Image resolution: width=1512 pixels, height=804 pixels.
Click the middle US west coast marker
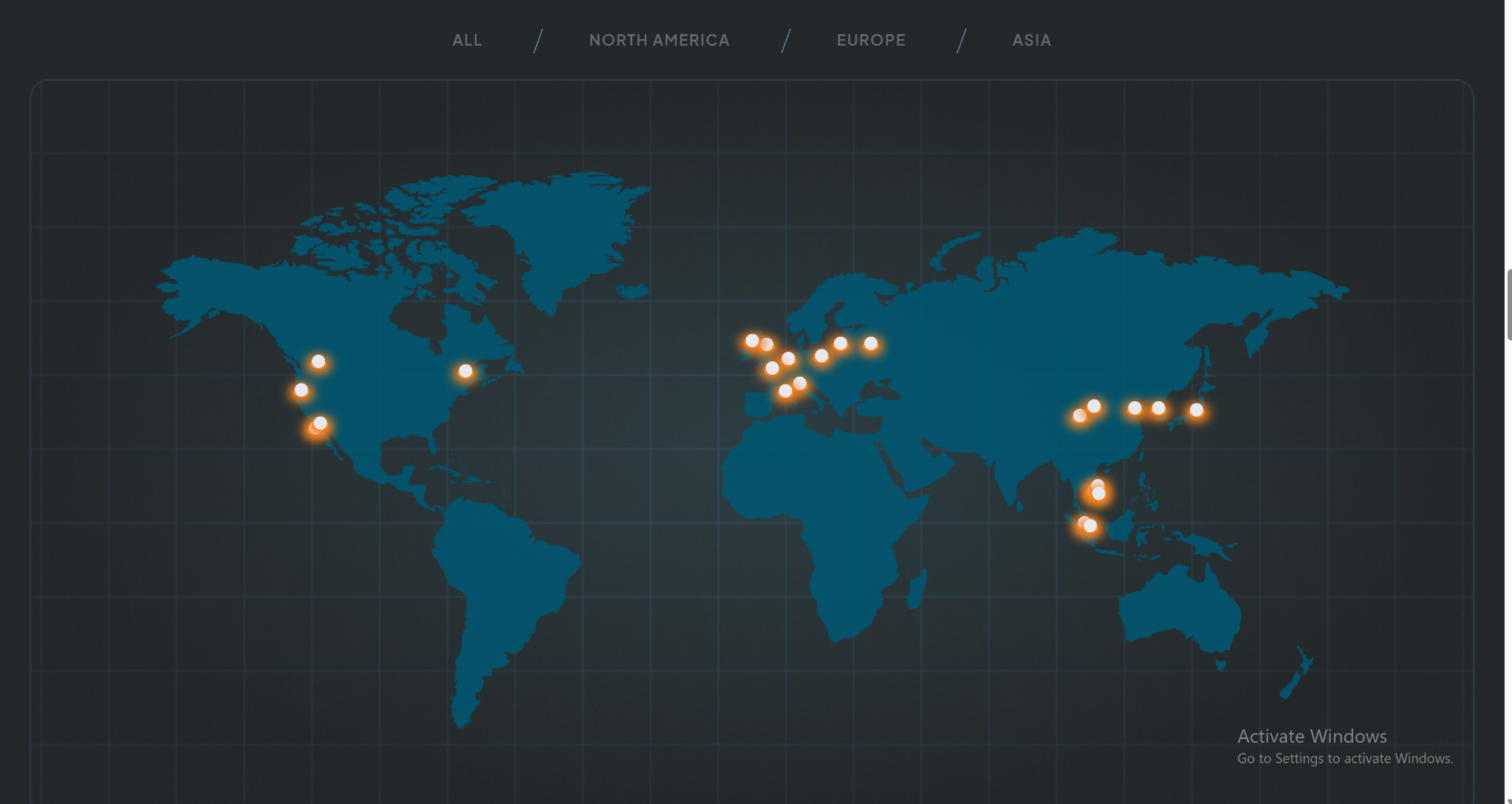[301, 389]
